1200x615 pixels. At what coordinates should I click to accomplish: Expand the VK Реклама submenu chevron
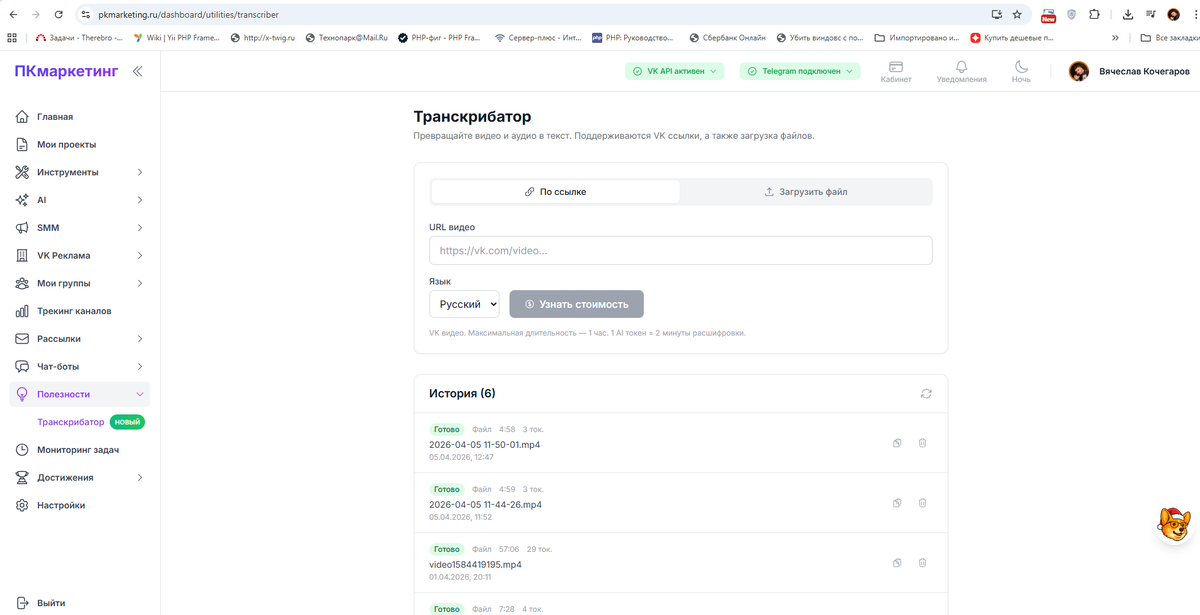click(140, 255)
